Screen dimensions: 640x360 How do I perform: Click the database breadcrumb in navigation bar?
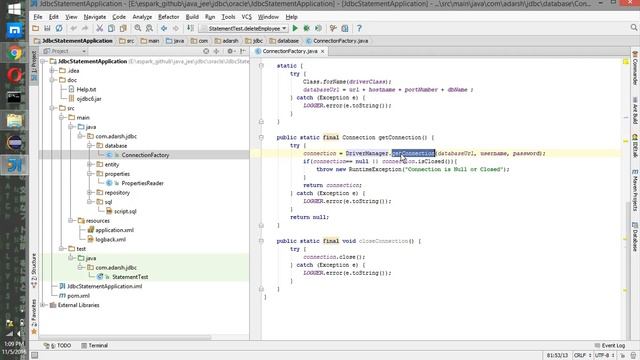(x=284, y=41)
